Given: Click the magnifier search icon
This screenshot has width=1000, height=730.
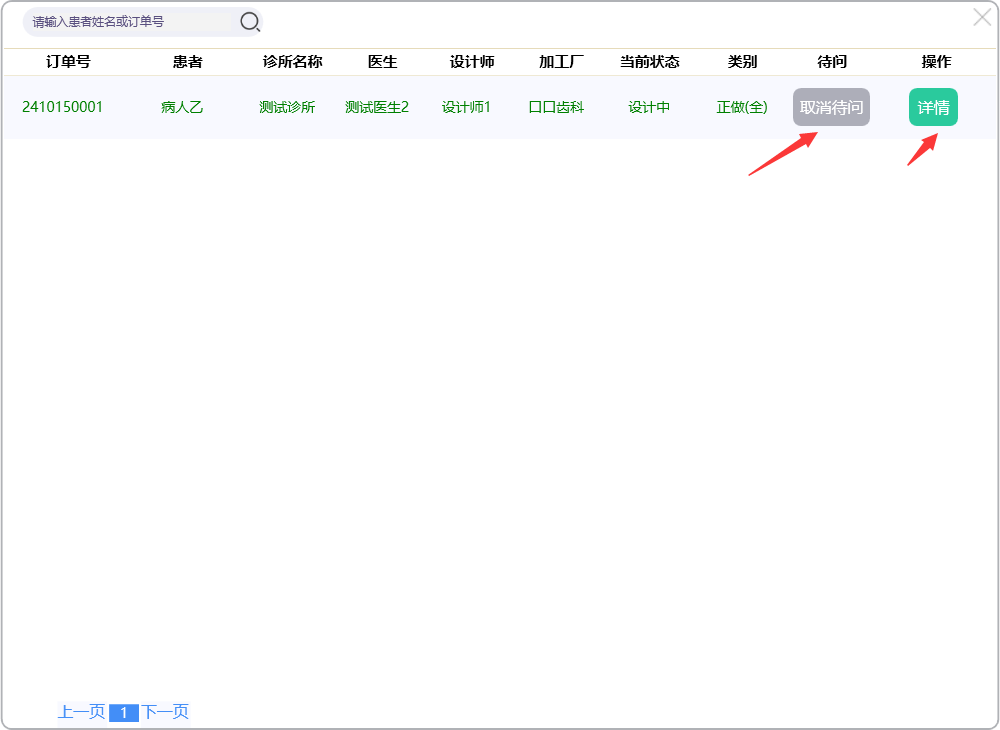Looking at the screenshot, I should pos(249,21).
